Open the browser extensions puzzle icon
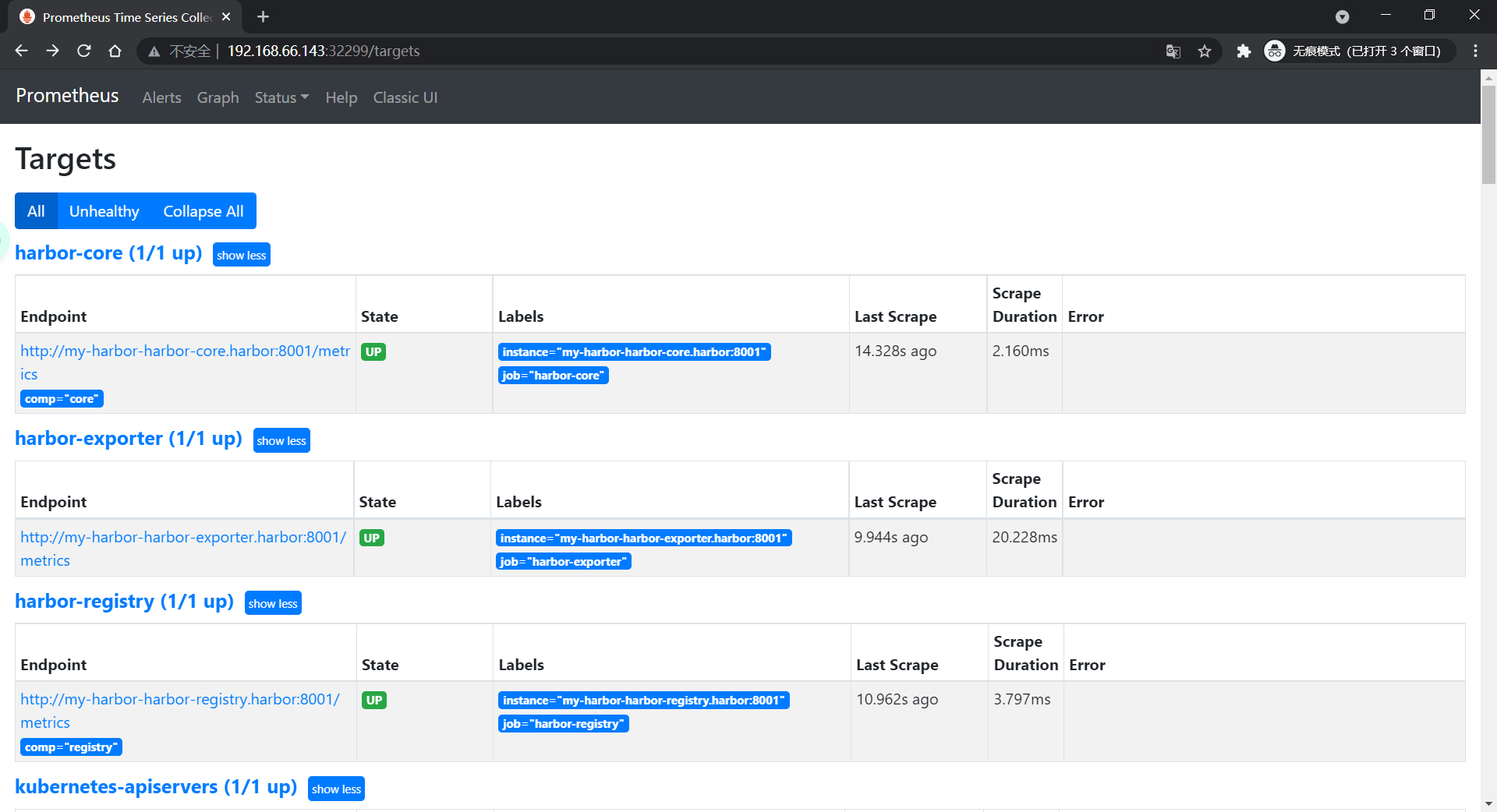Image resolution: width=1497 pixels, height=812 pixels. pyautogui.click(x=1244, y=51)
